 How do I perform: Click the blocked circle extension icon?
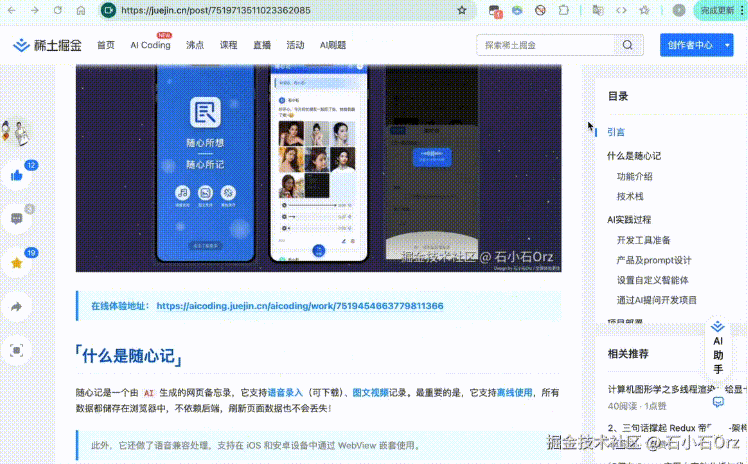point(540,10)
